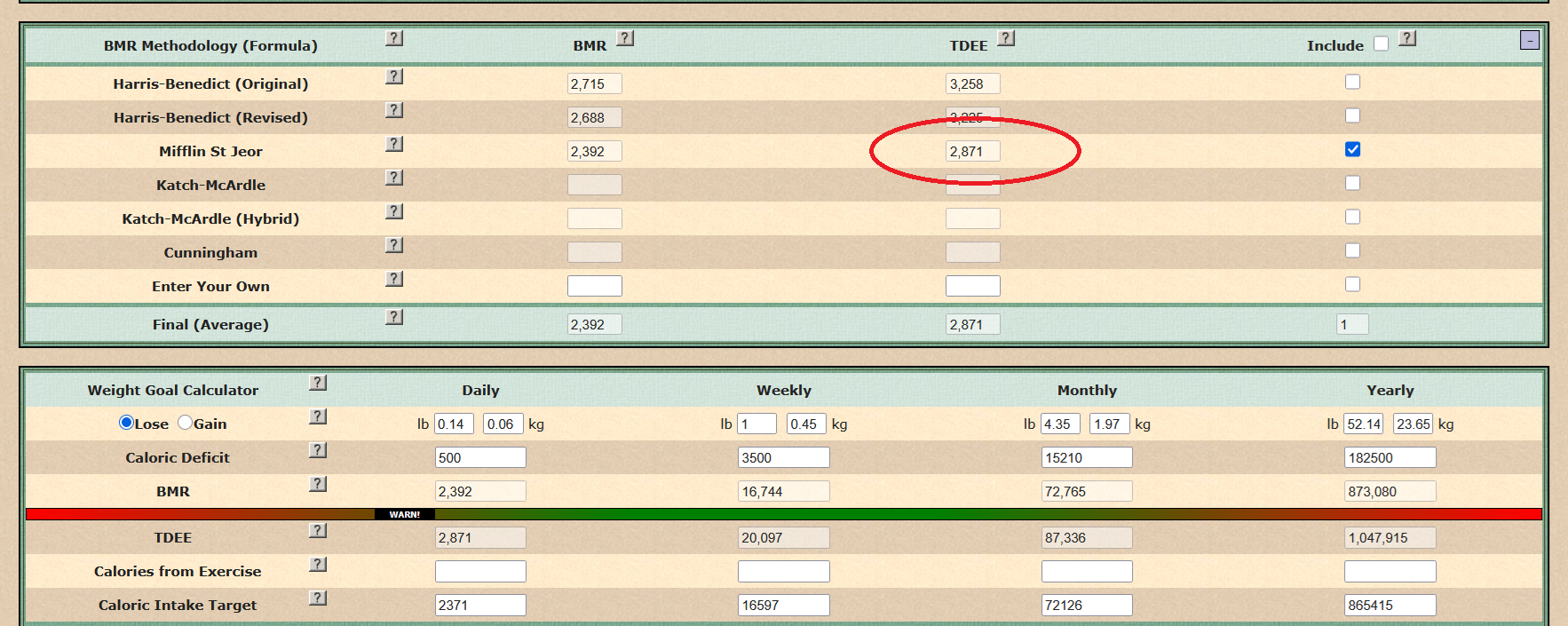Click daily lb weight loss field

tap(454, 424)
